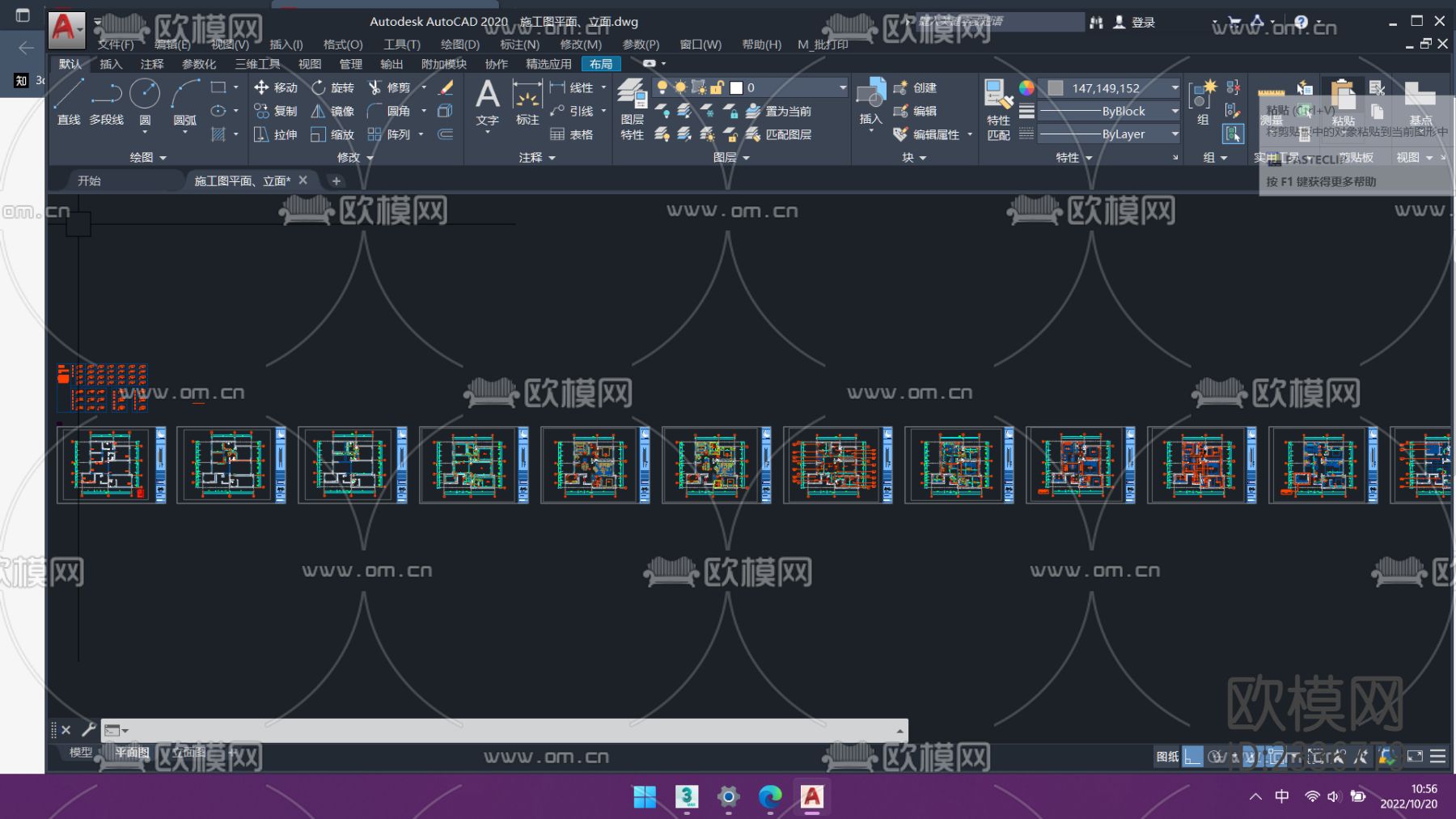Click the 登录 (Sign in) button
The width and height of the screenshot is (1456, 819).
1134,23
